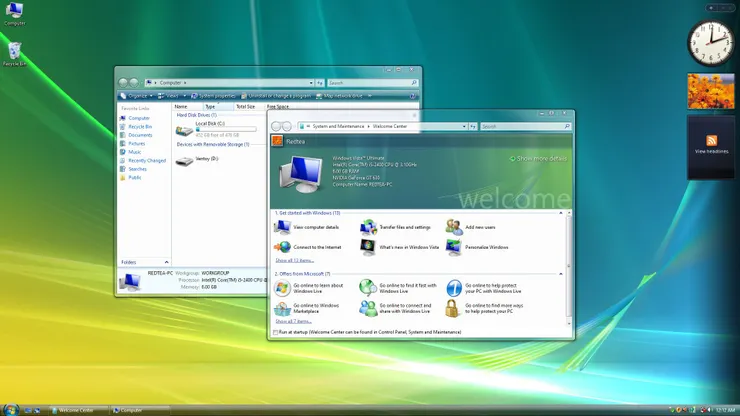Open find more ways to protect PC
This screenshot has height=416, width=740.
pos(485,308)
